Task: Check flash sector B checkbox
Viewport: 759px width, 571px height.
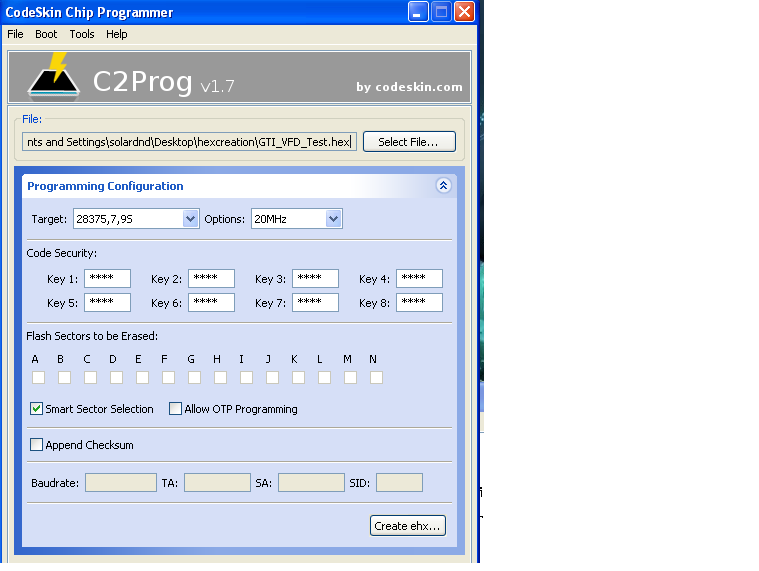Action: pos(64,377)
